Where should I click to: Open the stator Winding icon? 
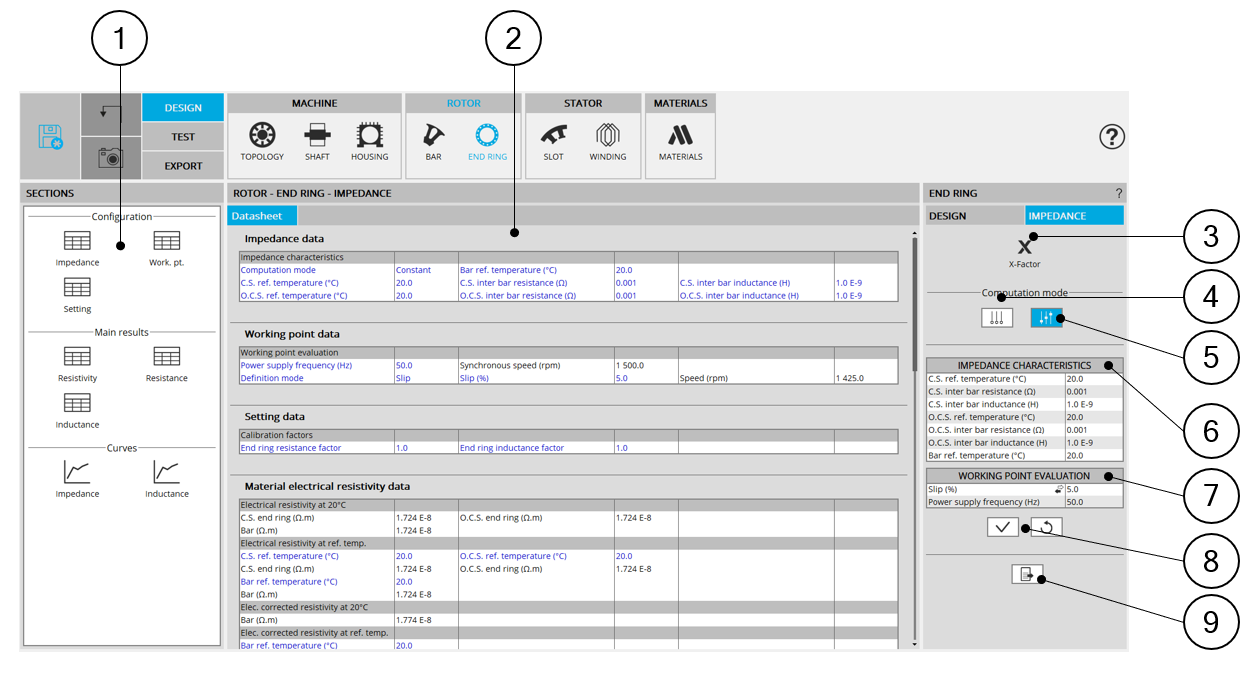607,136
